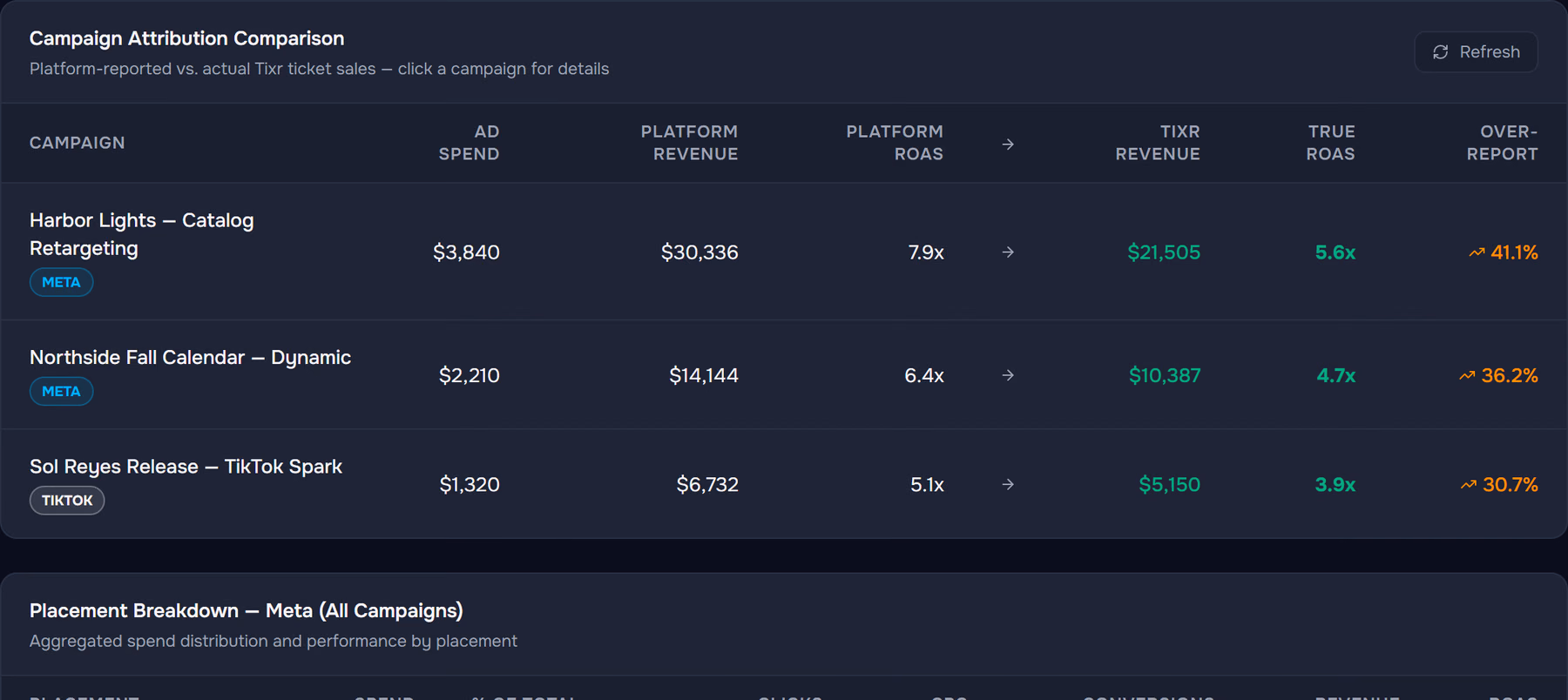Click the $21,505 Tixr revenue value
Screen dimensions: 1568x700
click(x=1164, y=252)
